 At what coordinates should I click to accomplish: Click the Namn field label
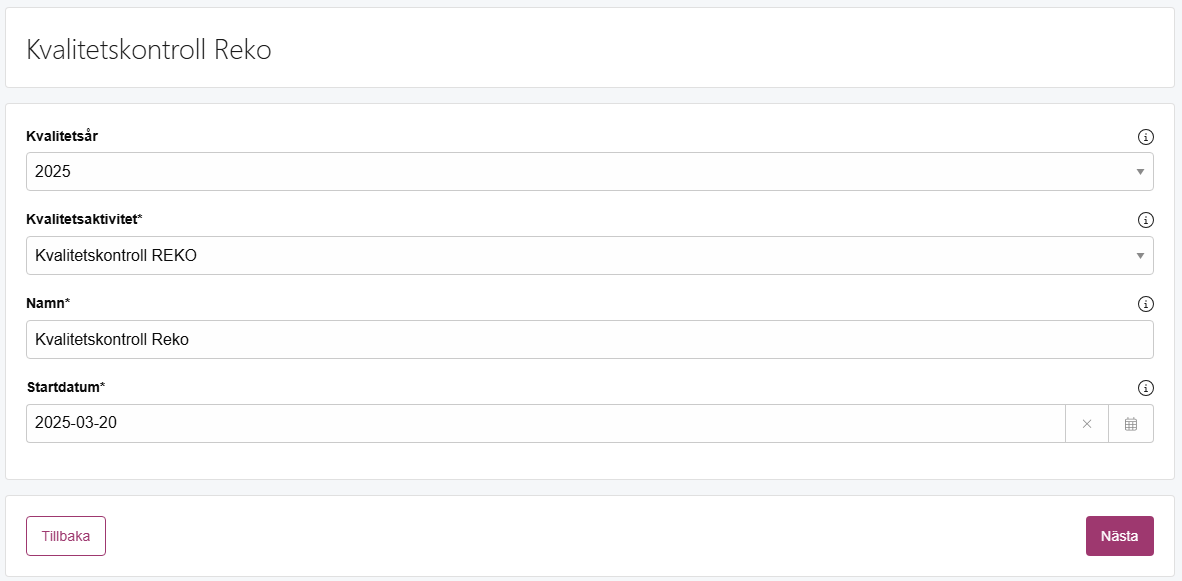pyautogui.click(x=48, y=303)
